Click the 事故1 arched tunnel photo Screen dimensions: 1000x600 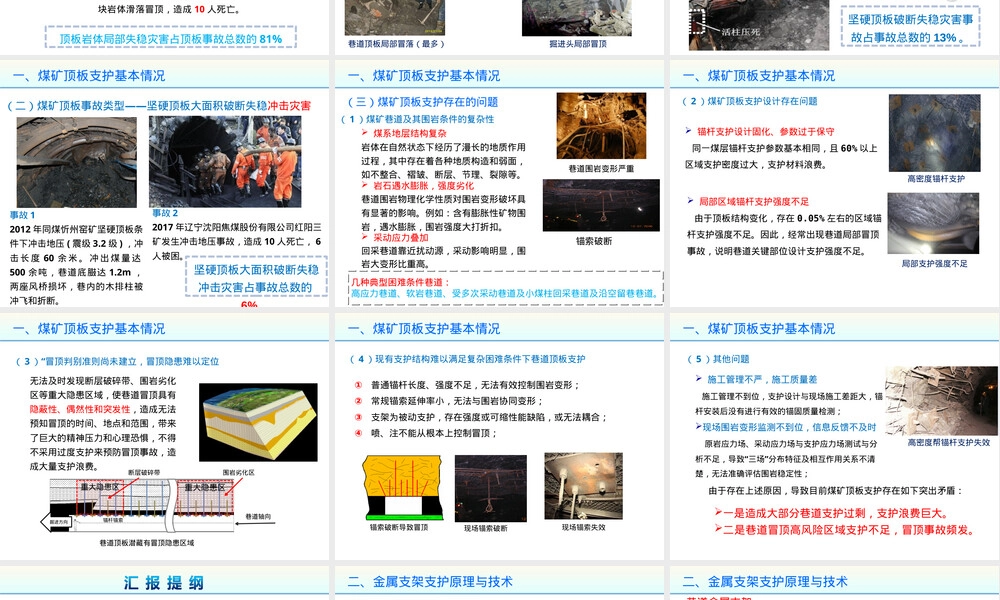tap(77, 162)
